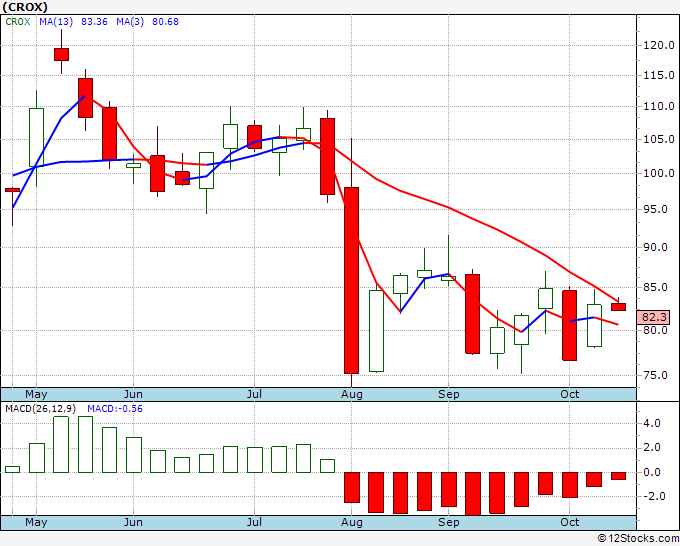The width and height of the screenshot is (680, 546).
Task: Select the MA(3) value 80.68
Action: point(165,22)
